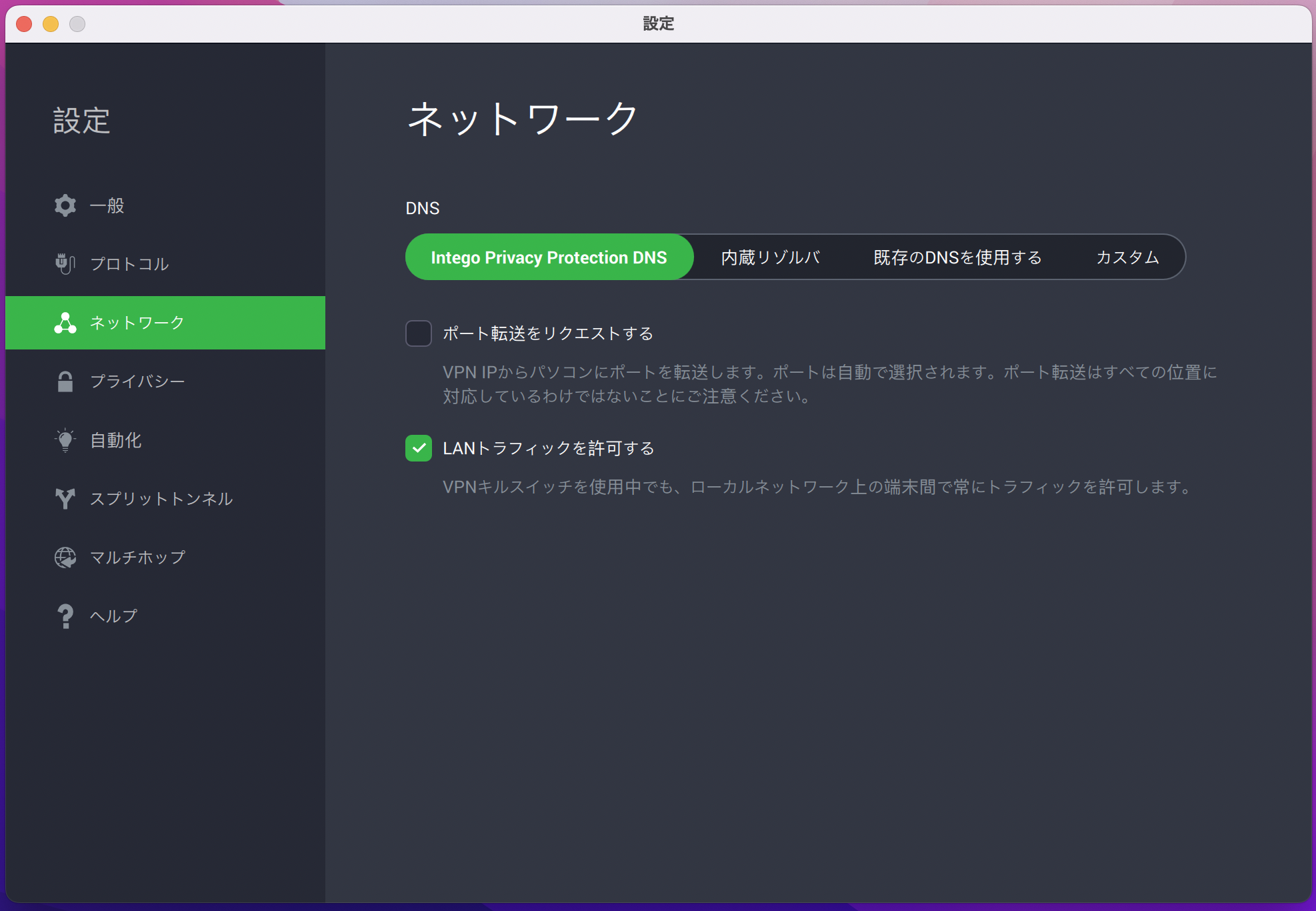Select the ネットワーク sidebar label
Viewport: 1316px width, 911px height.
point(137,323)
